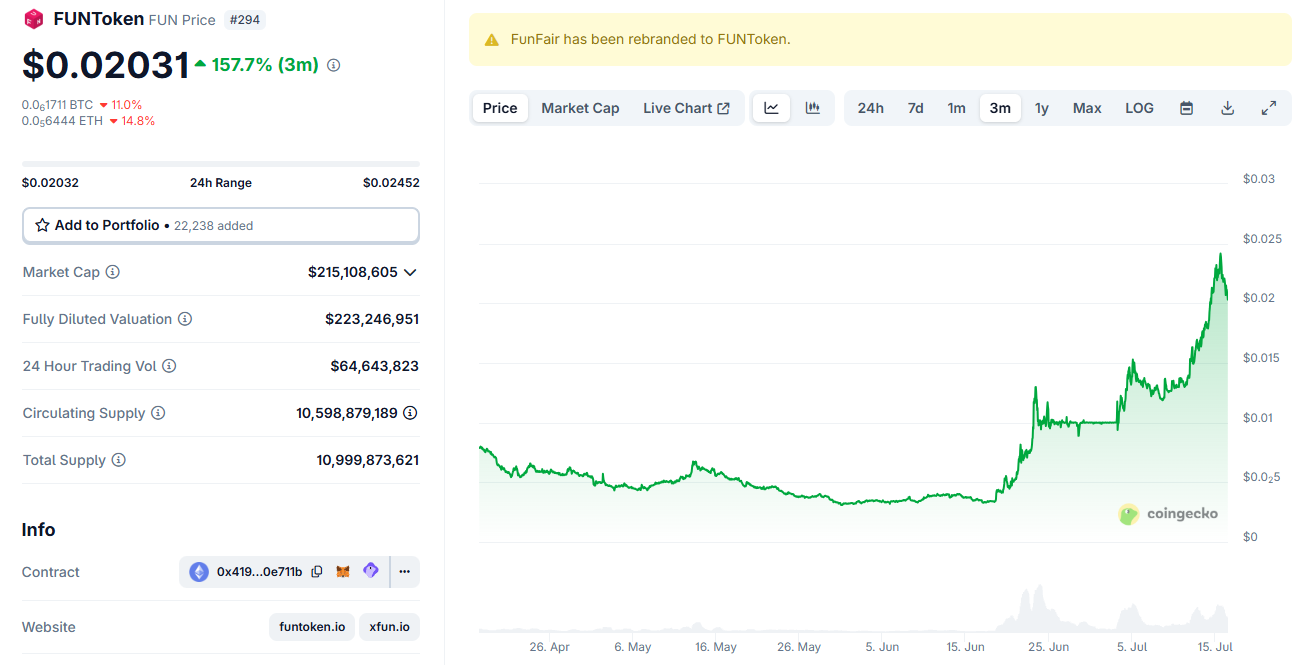Click the $223,246,951 valuation value
1311x665 pixels.
coord(372,319)
